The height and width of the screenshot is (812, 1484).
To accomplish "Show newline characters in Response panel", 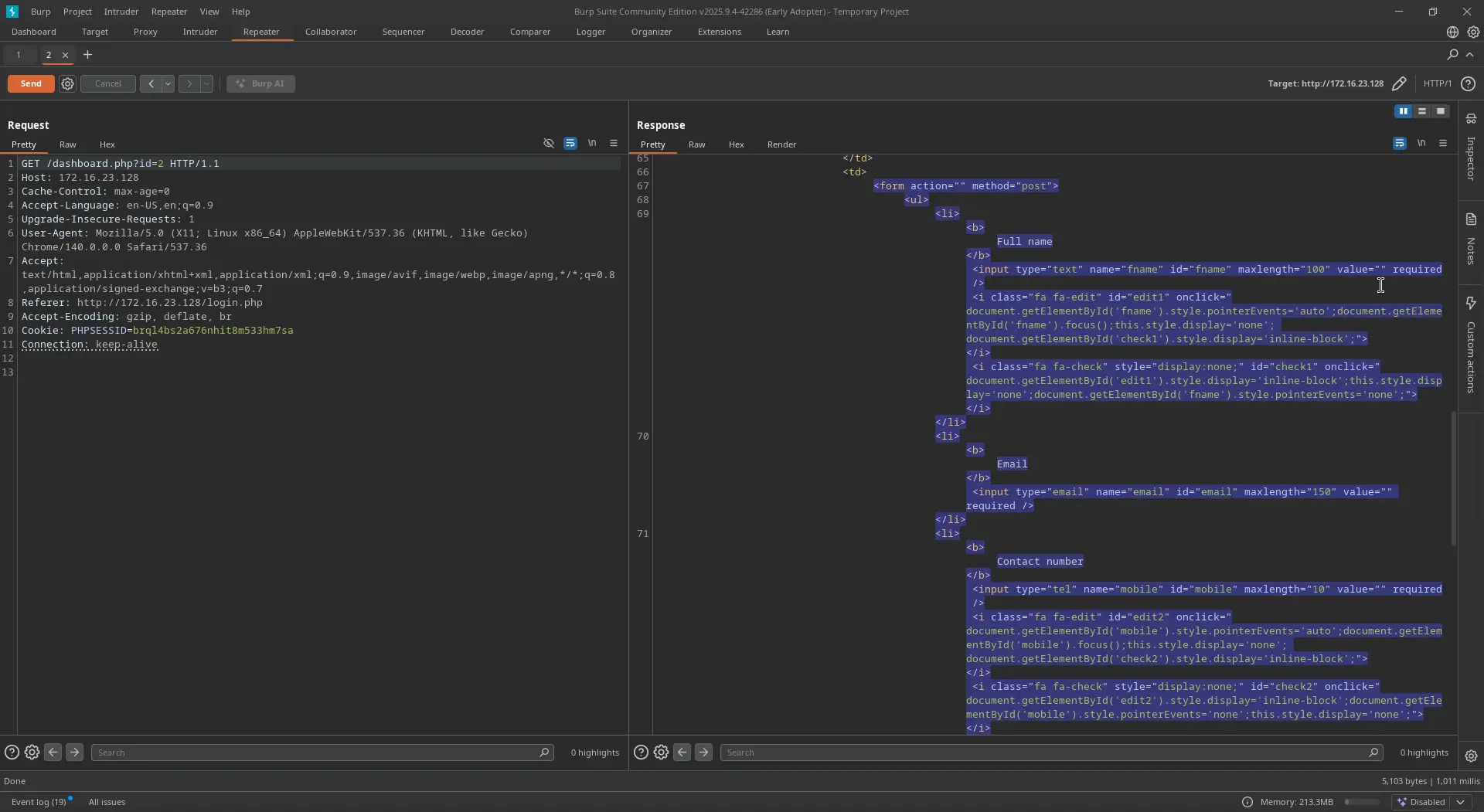I will click(x=1421, y=144).
